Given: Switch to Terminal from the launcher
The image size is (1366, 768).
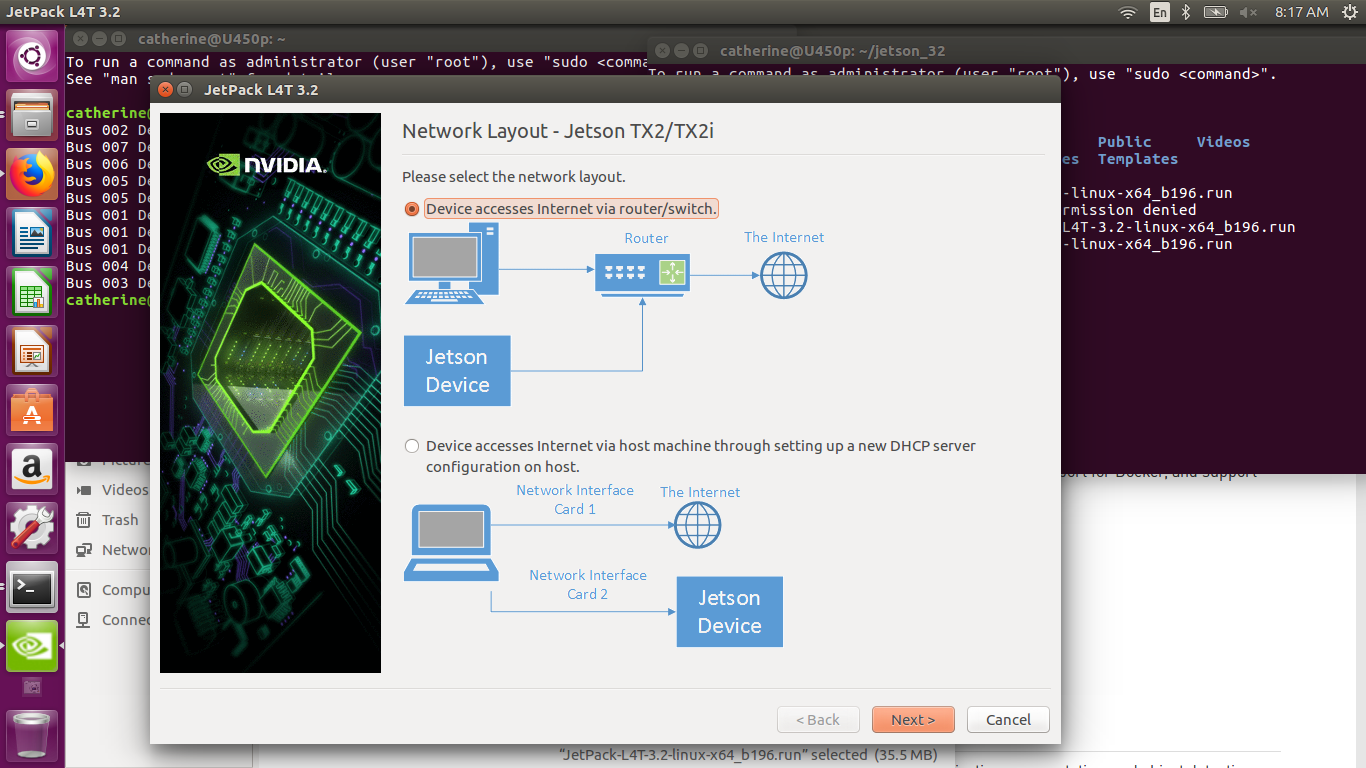Looking at the screenshot, I should [32, 587].
